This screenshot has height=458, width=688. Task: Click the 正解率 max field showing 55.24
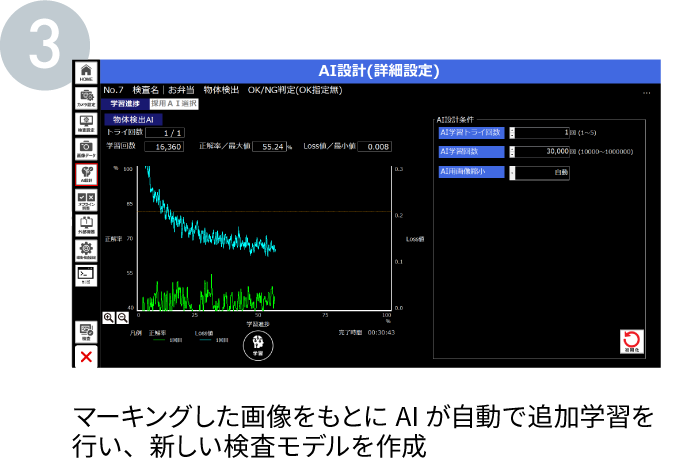[269, 147]
